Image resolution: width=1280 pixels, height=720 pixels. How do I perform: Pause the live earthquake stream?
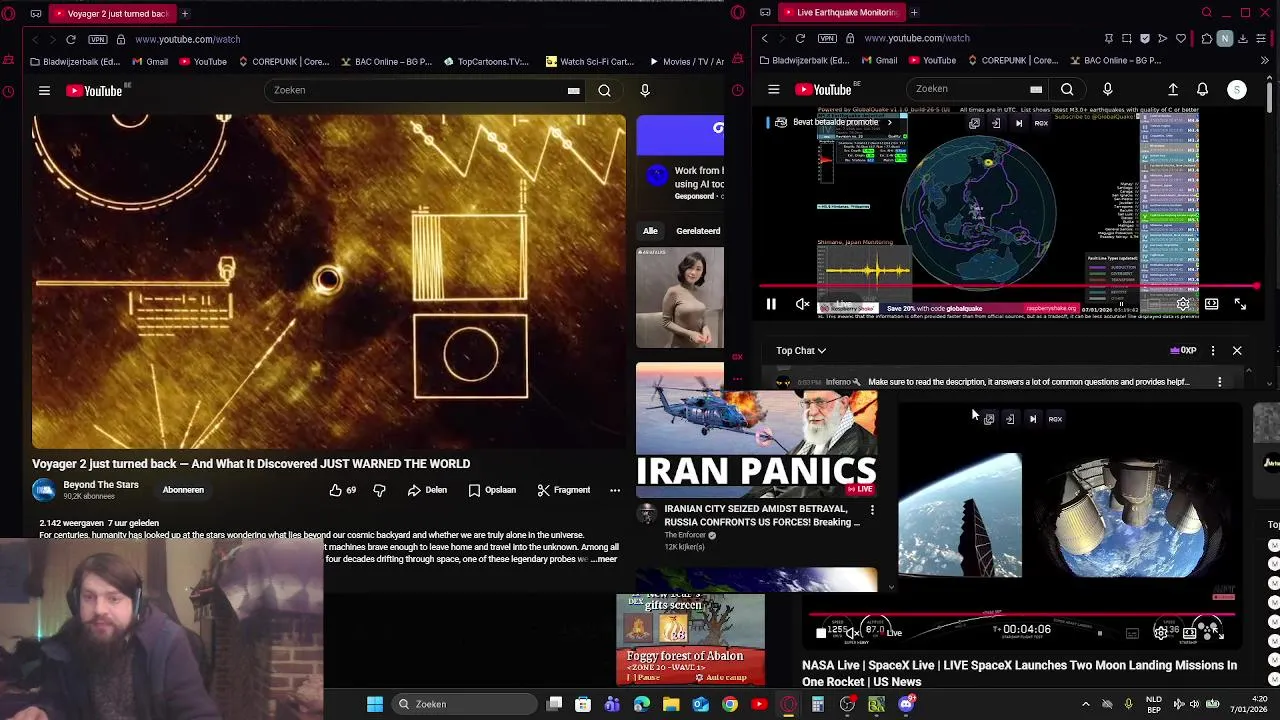[771, 304]
